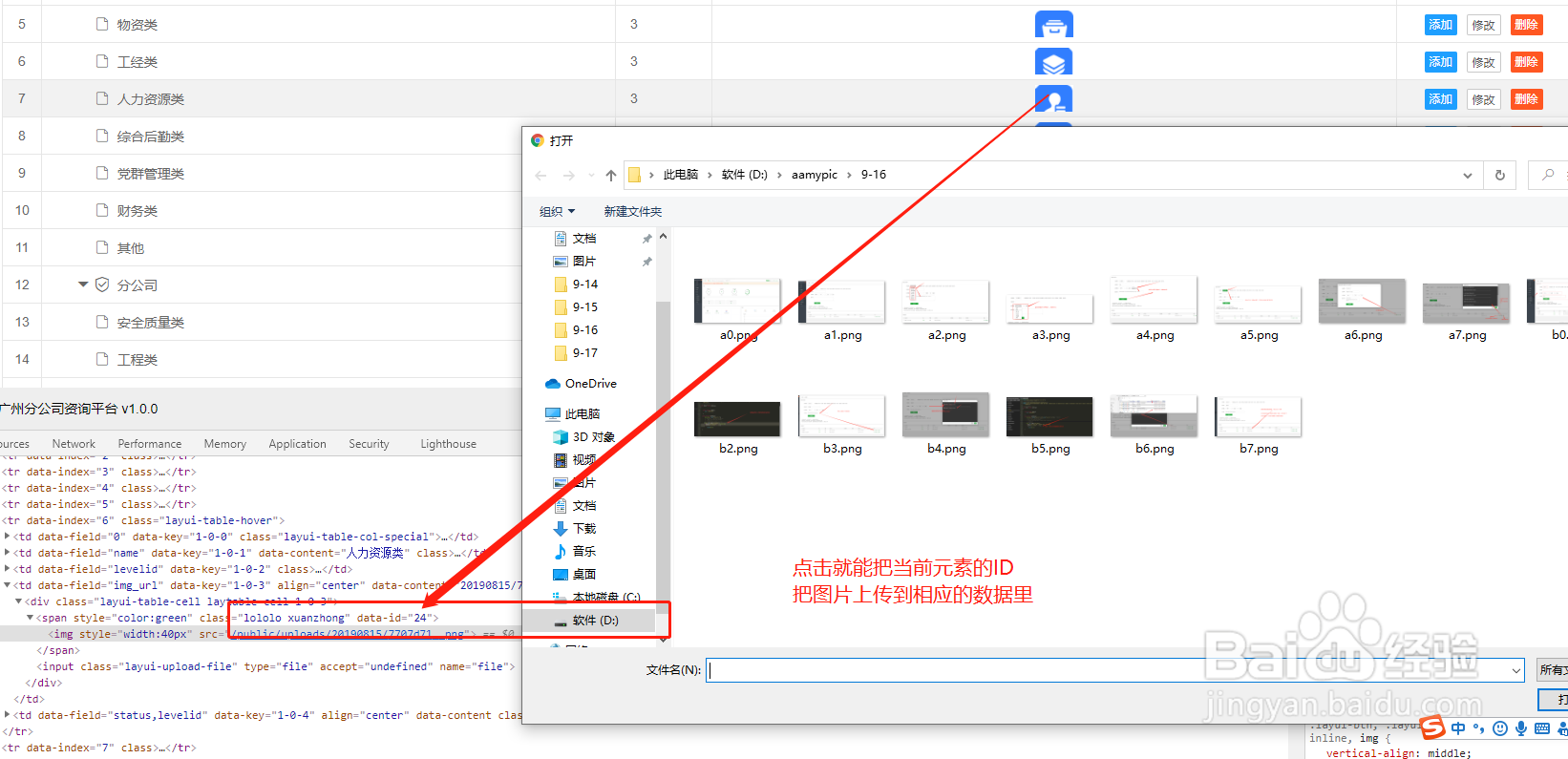This screenshot has width=1568, height=759.
Task: Click aamypic in the address breadcrumb
Action: [815, 175]
